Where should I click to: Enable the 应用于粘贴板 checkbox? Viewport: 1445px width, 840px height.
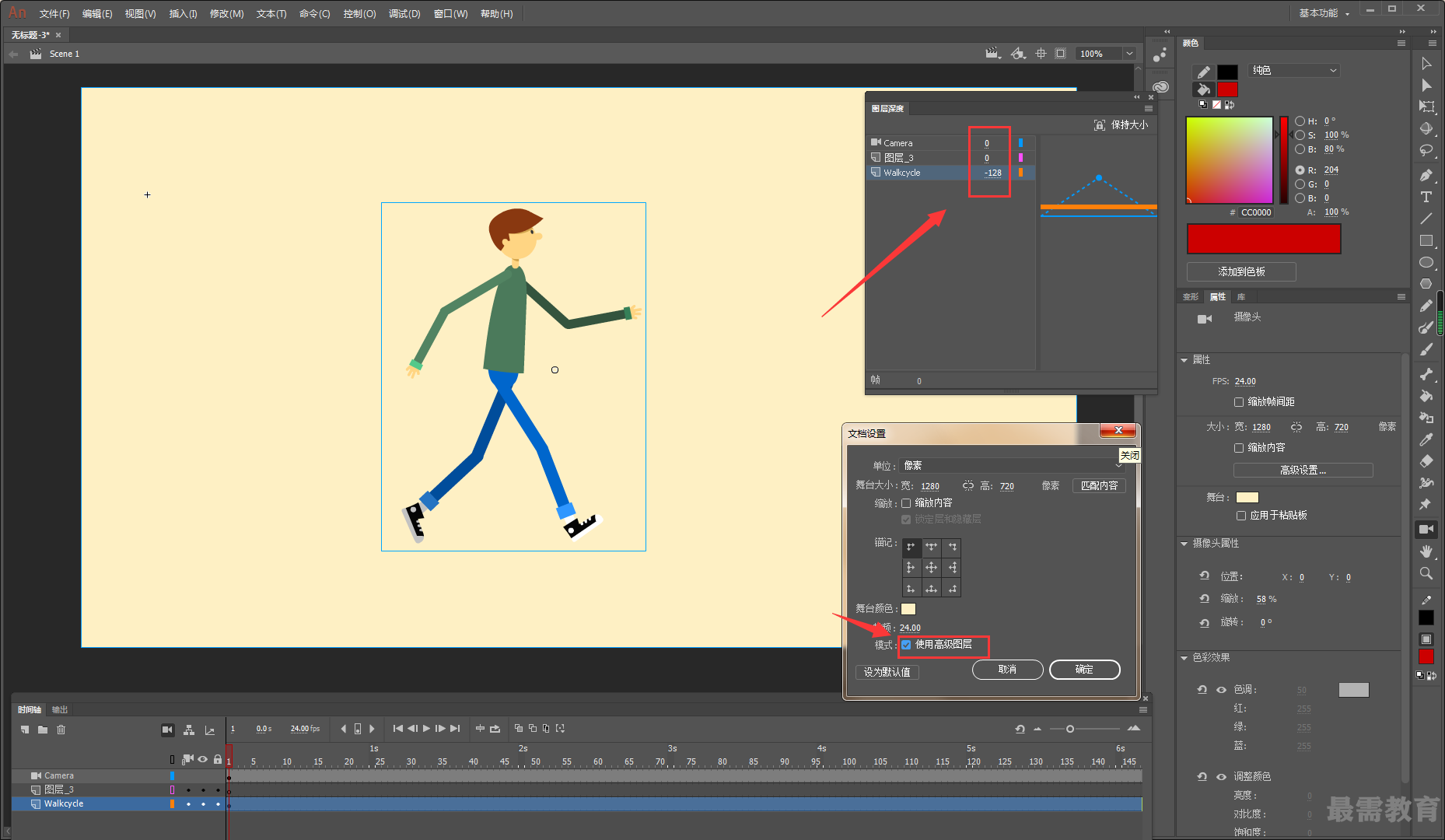tap(1241, 516)
